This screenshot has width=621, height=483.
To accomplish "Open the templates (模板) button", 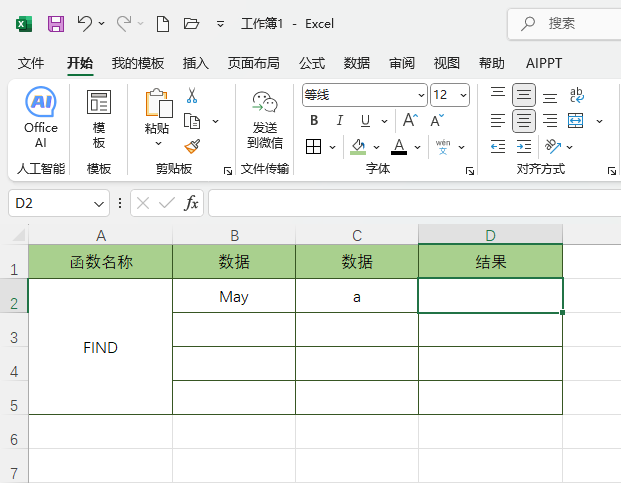I will pos(99,119).
